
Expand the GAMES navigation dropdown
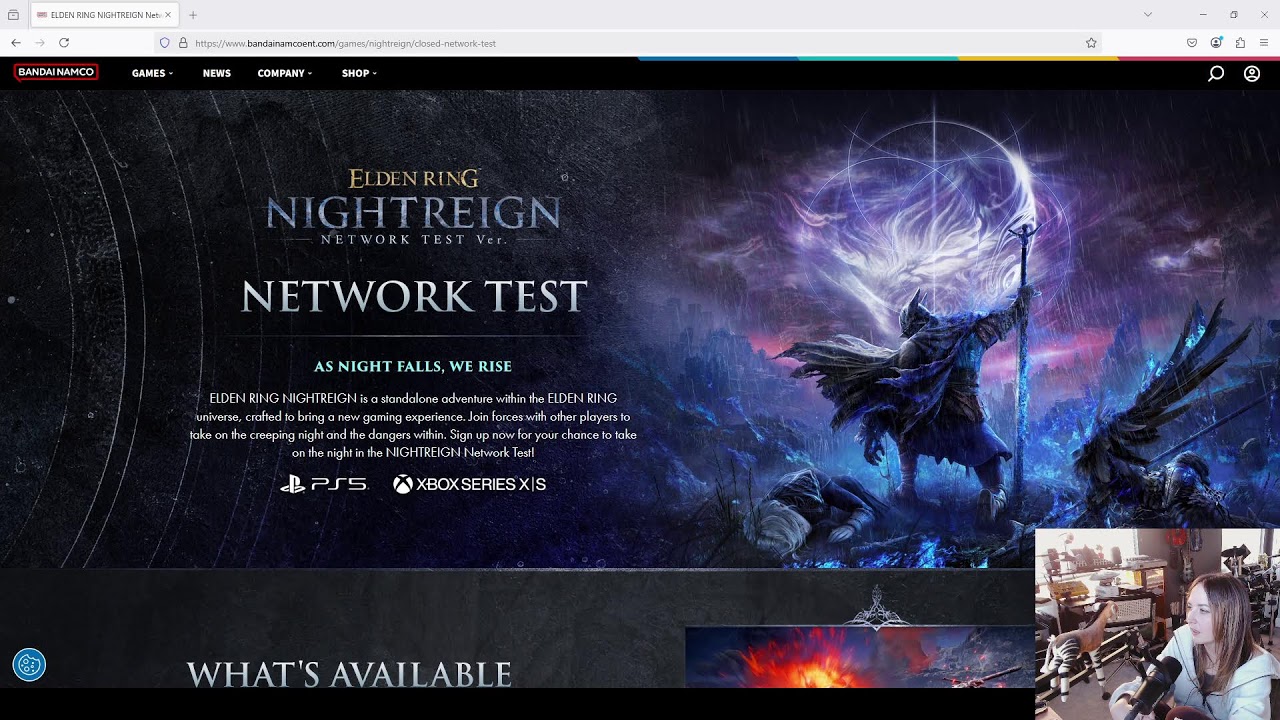click(x=152, y=73)
